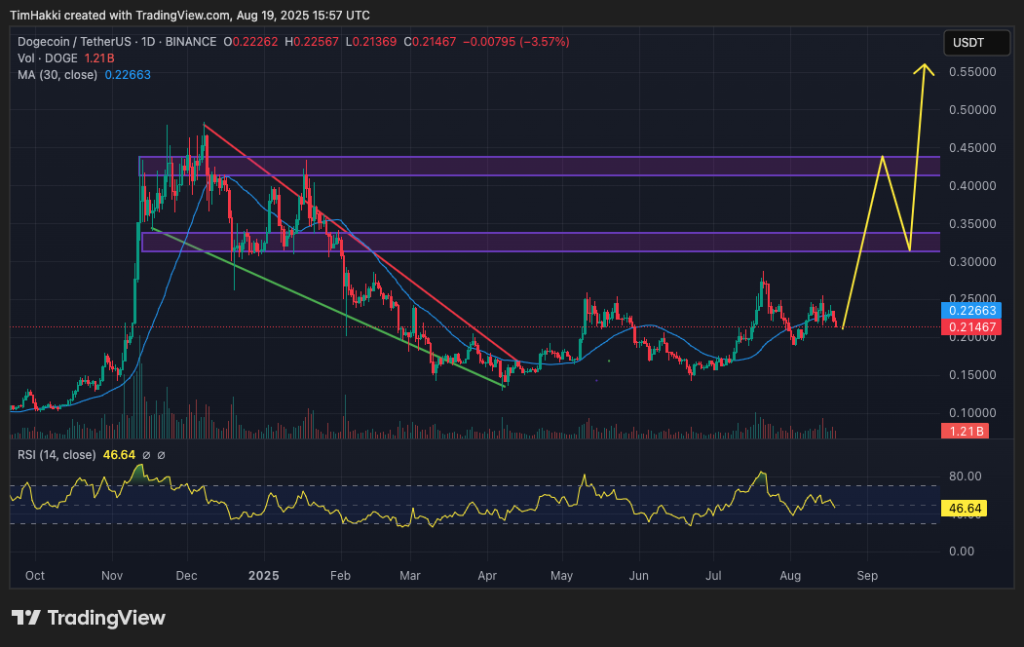Viewport: 1024px width, 647px height.
Task: Select the 2025 label on time axis
Action: (x=263, y=577)
